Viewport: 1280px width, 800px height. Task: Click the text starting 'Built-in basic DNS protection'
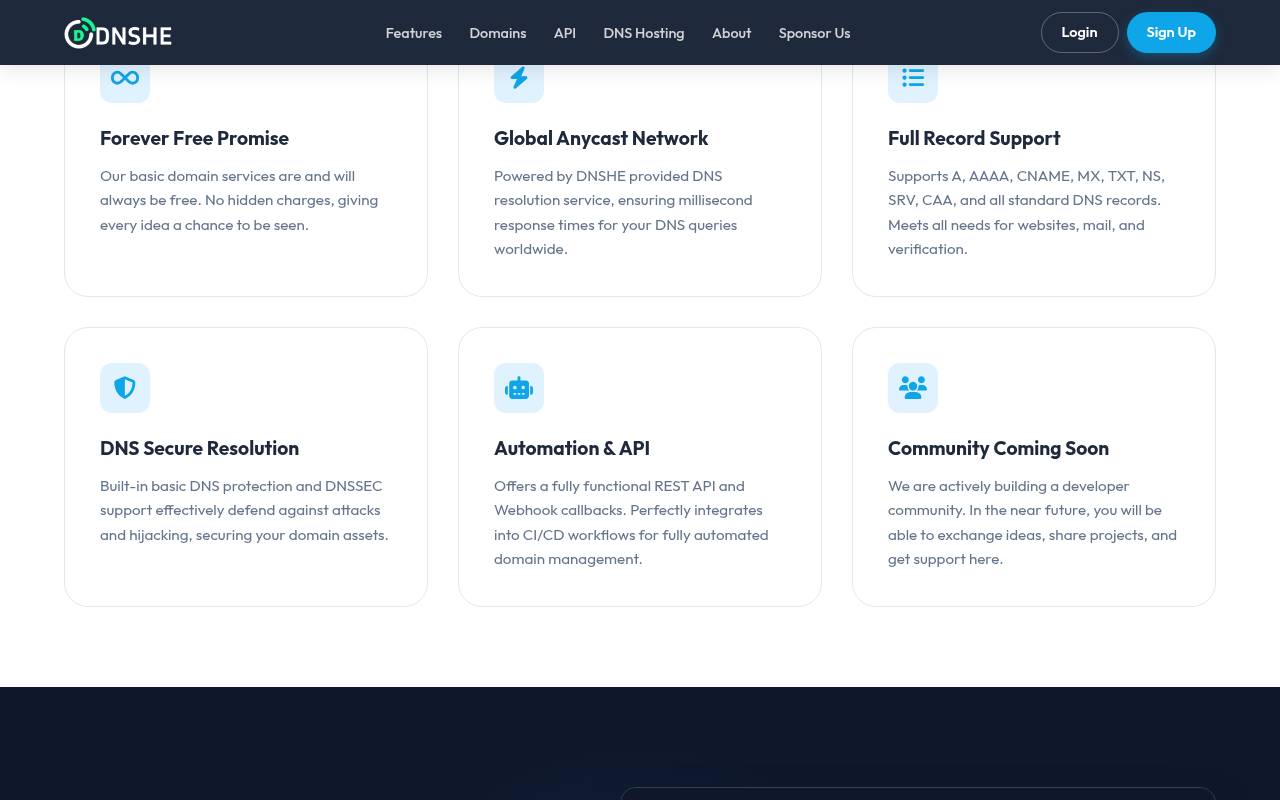244,510
